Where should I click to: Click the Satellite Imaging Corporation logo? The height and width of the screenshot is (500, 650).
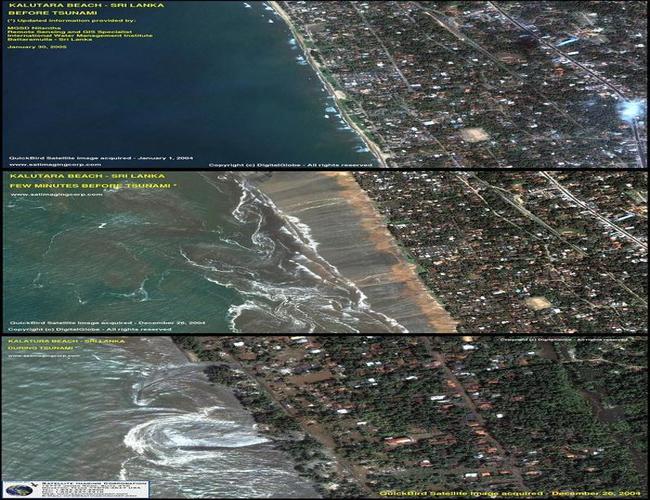click(75, 489)
